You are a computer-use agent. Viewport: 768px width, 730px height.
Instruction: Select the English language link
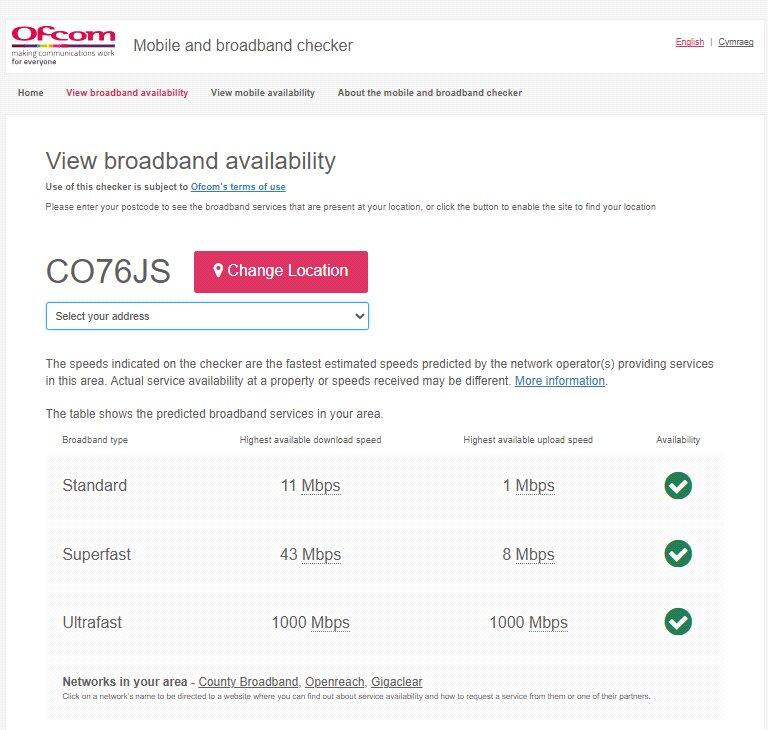pyautogui.click(x=690, y=42)
